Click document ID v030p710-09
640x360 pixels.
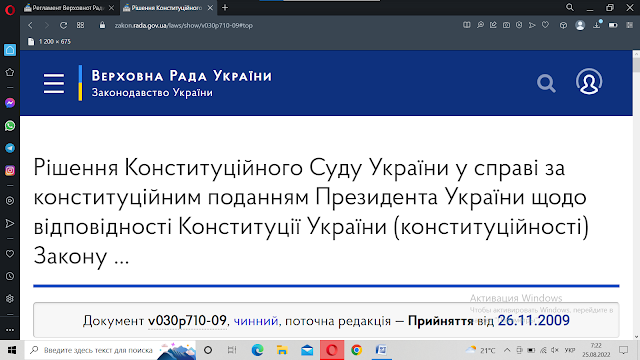click(187, 321)
